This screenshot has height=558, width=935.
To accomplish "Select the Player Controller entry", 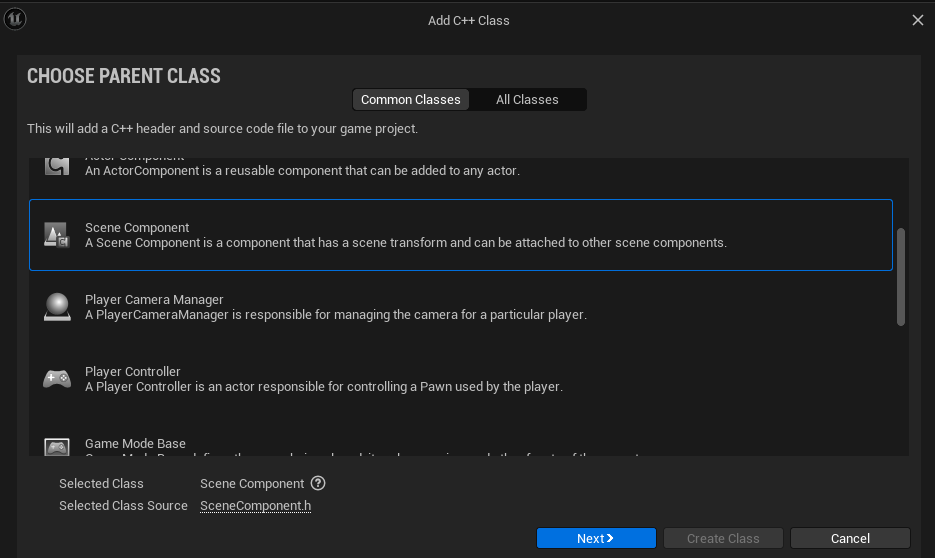I will [461, 379].
